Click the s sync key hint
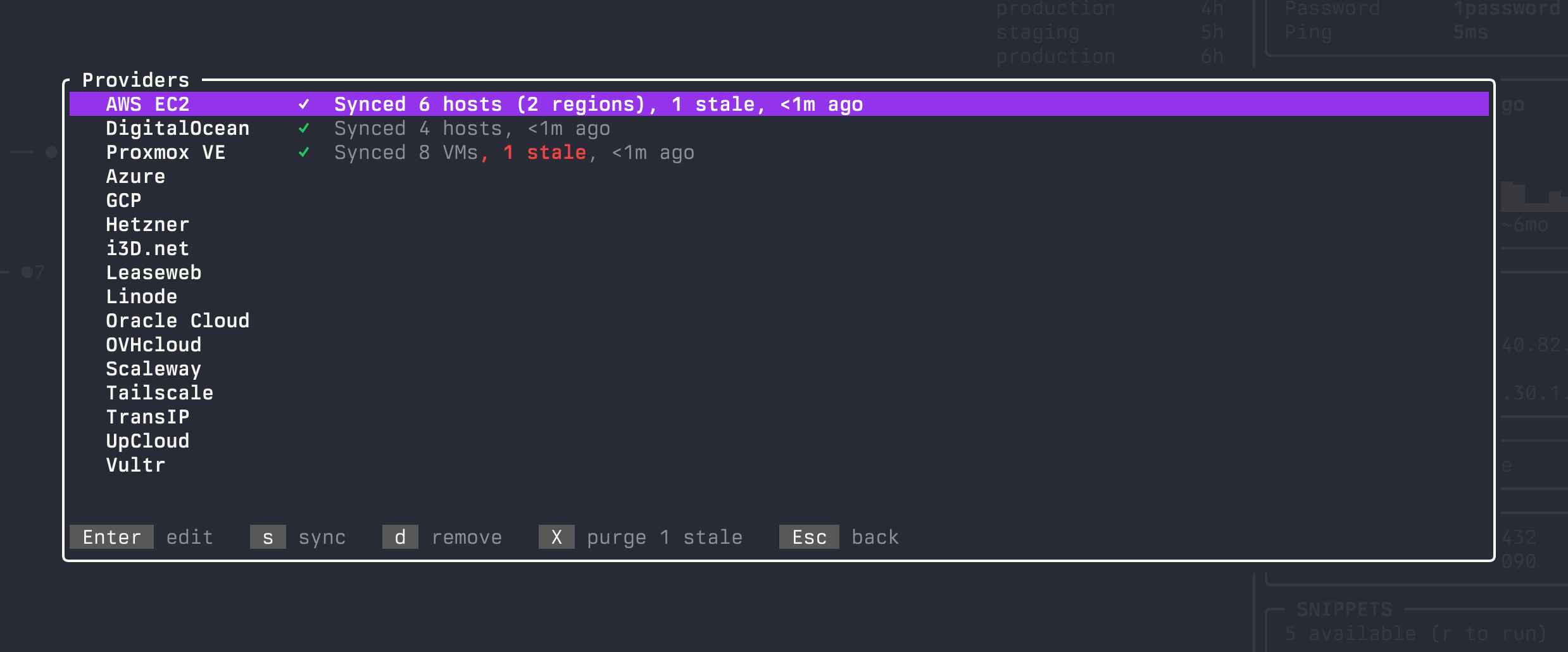 [x=298, y=537]
